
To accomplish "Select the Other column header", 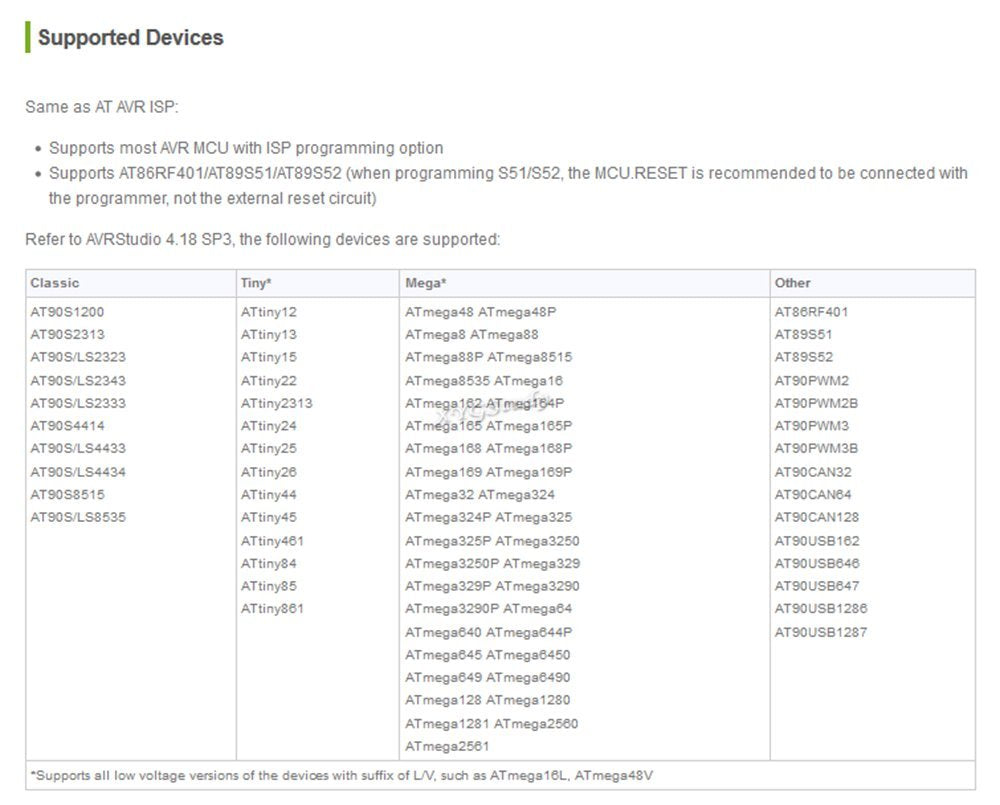I will 792,283.
